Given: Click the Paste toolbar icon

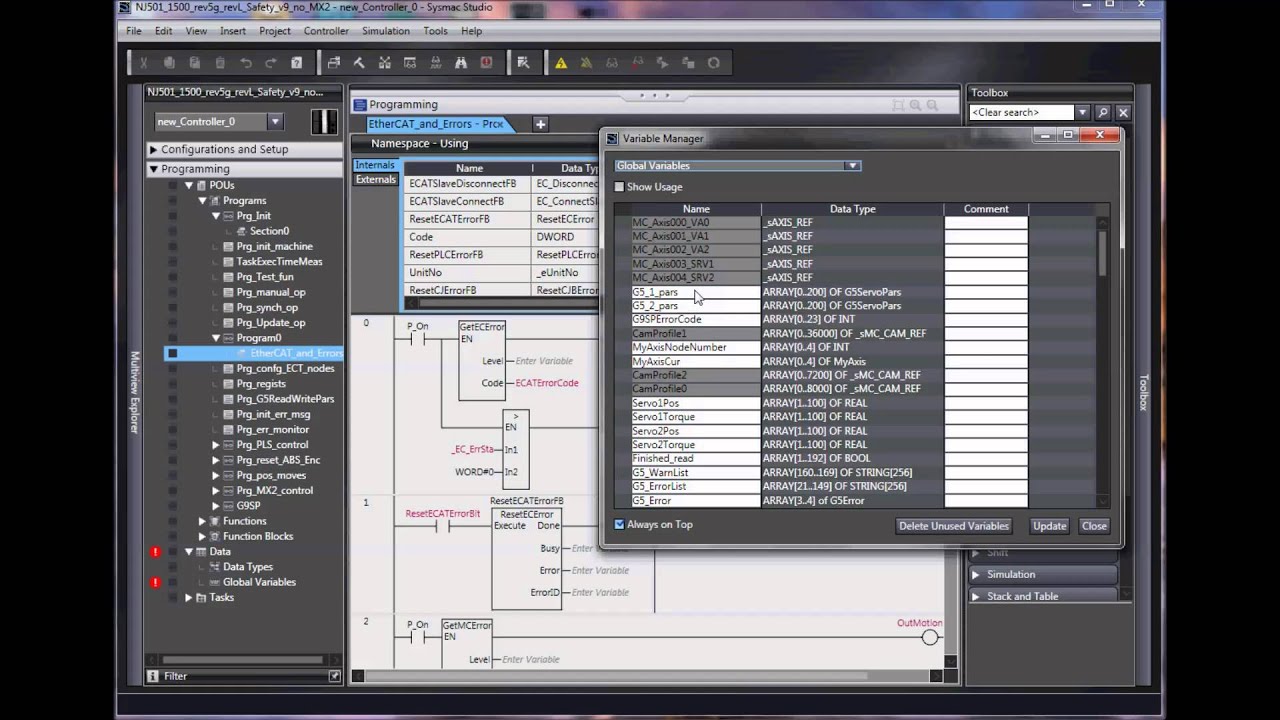Looking at the screenshot, I should tap(195, 63).
